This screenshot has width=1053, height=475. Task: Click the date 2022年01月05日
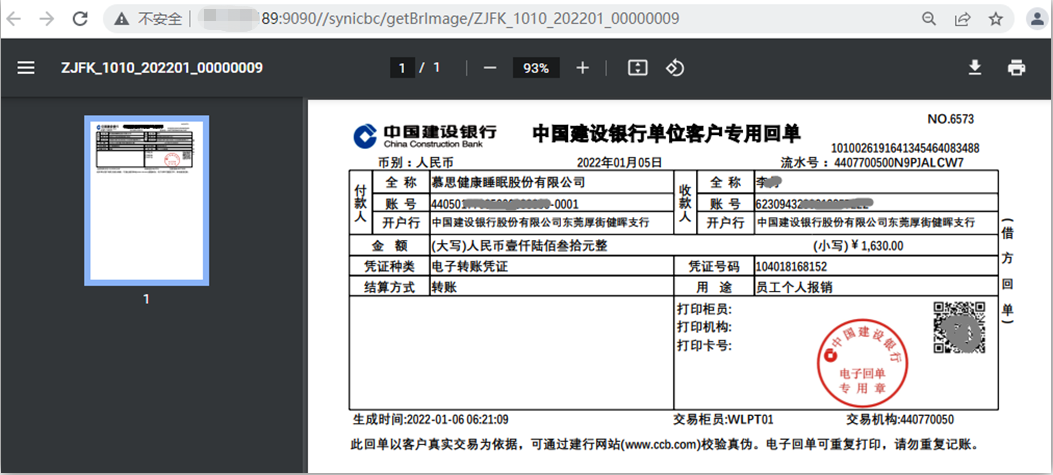tap(620, 162)
